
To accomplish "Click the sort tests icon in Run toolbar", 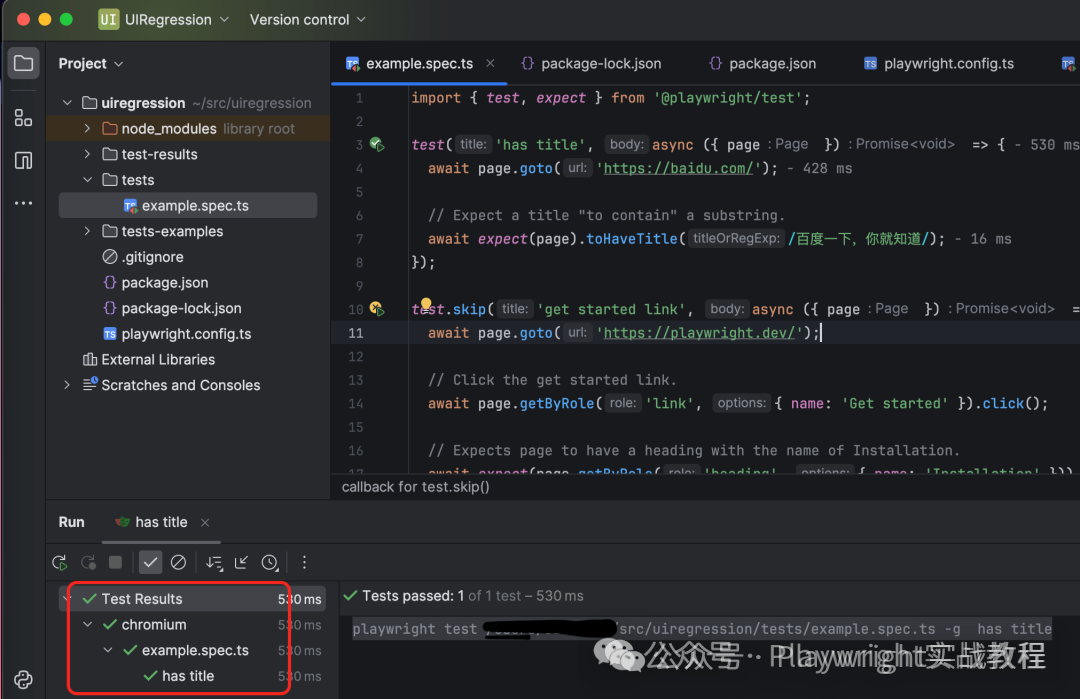I will pyautogui.click(x=214, y=563).
